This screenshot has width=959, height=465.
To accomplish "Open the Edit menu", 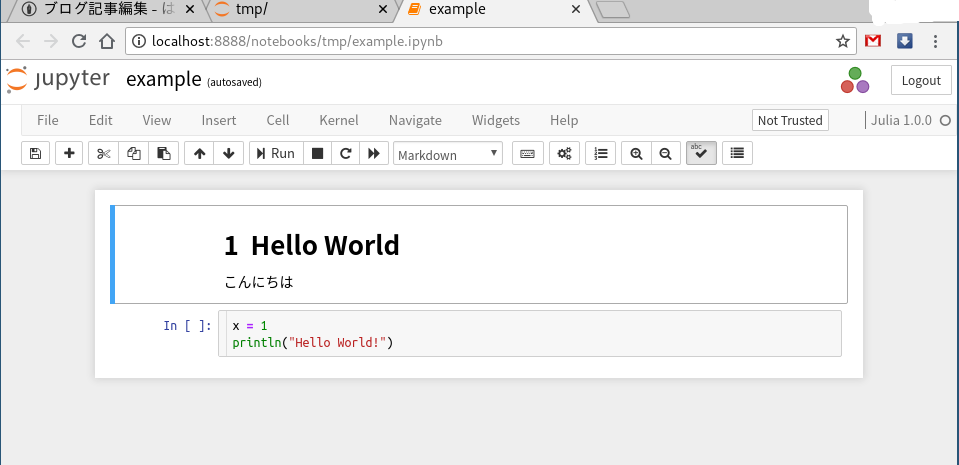I will click(x=100, y=120).
